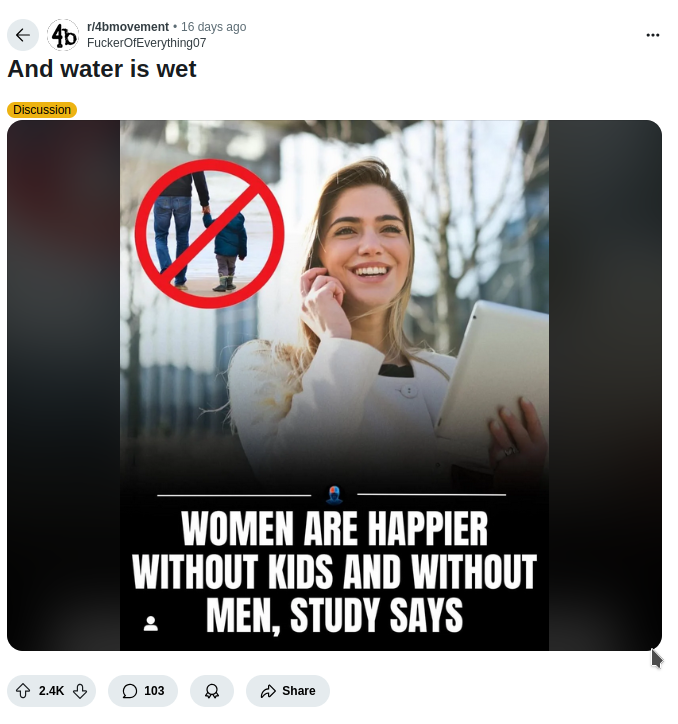Click the "16 days ago" timestamp
Screen dimensions: 678x724
pyautogui.click(x=213, y=27)
